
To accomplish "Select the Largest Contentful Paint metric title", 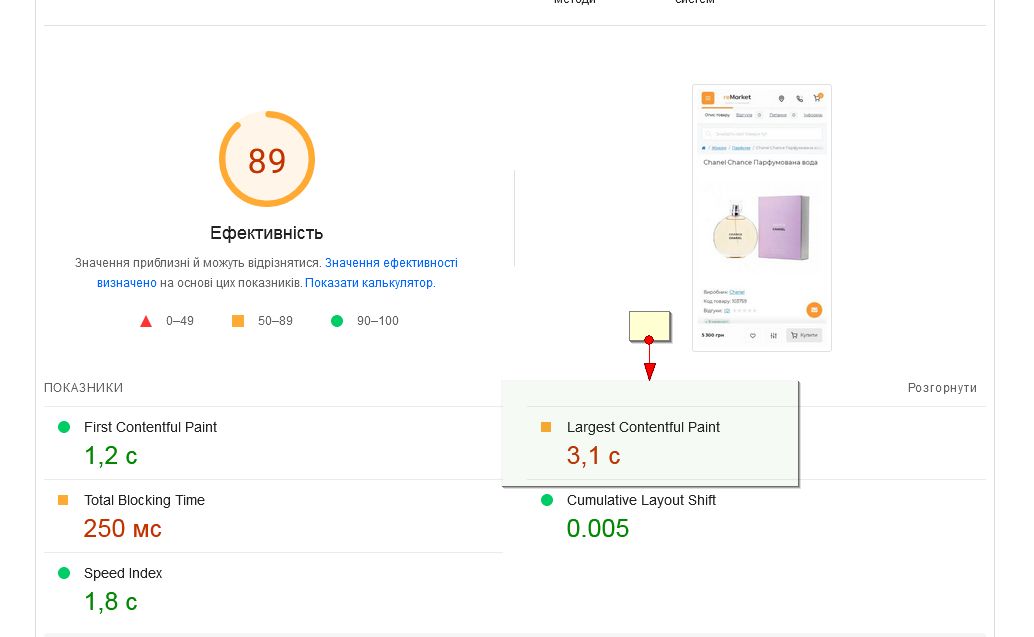I will click(643, 427).
